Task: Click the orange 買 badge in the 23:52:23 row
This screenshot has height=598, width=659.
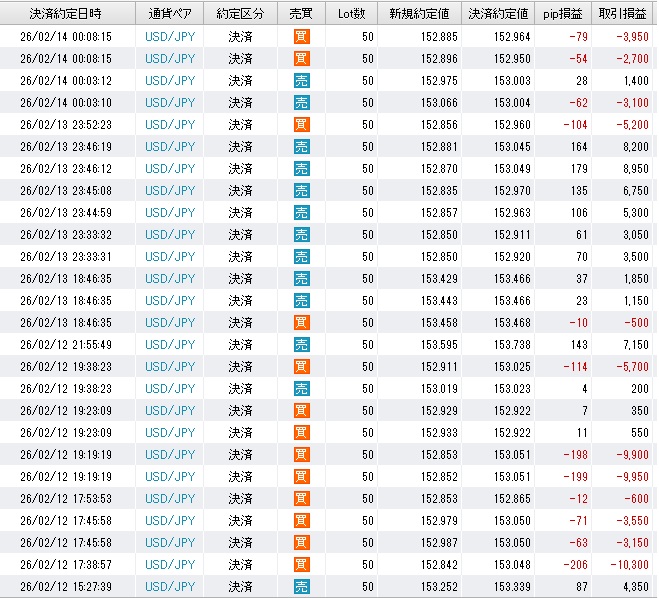Action: click(301, 124)
